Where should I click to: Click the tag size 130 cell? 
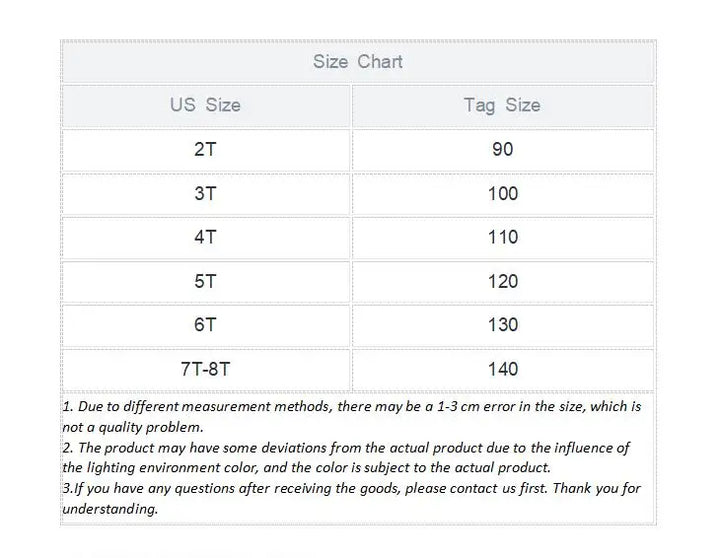(502, 325)
